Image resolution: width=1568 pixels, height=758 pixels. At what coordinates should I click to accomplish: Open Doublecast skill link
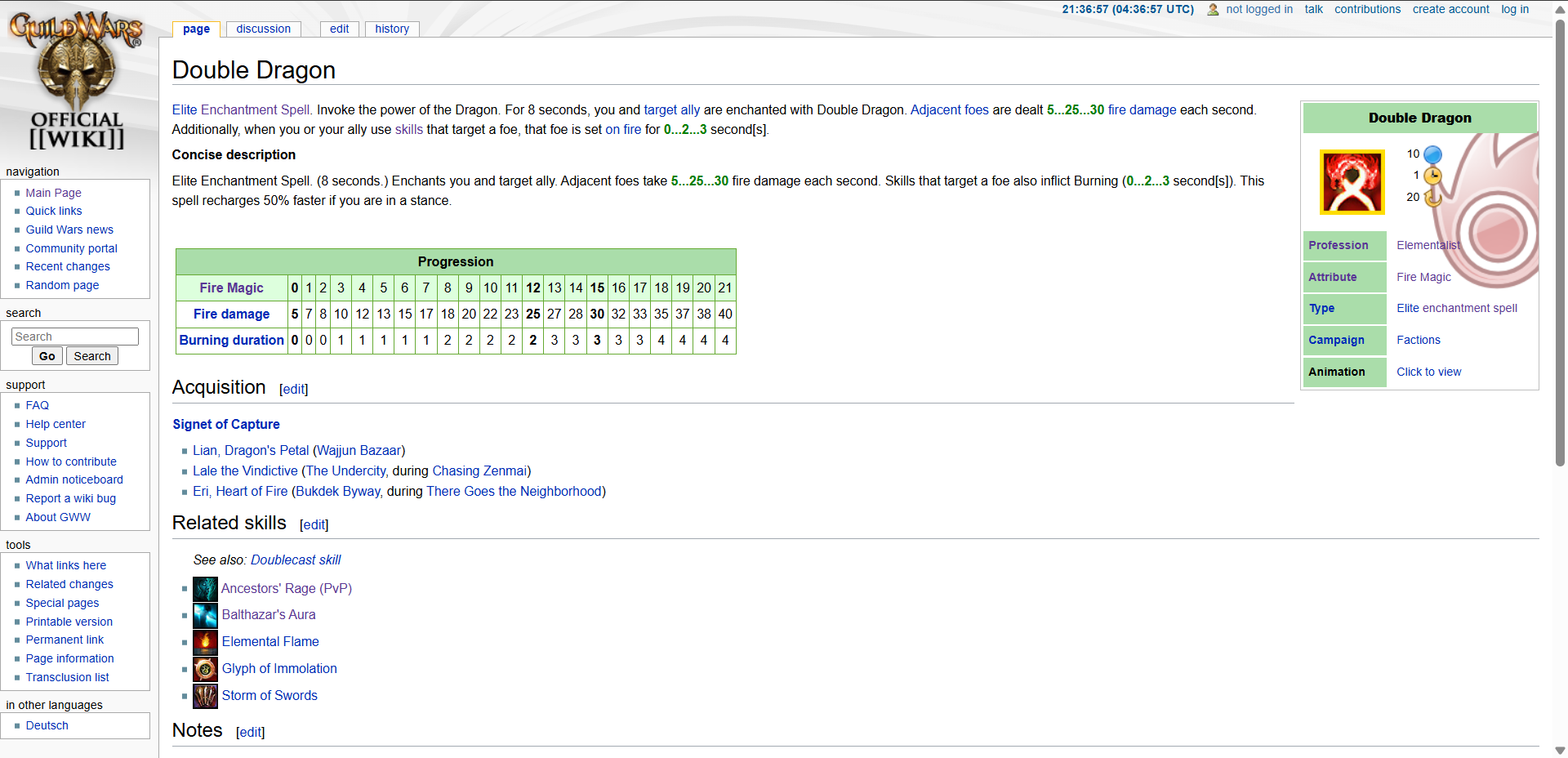pos(296,560)
